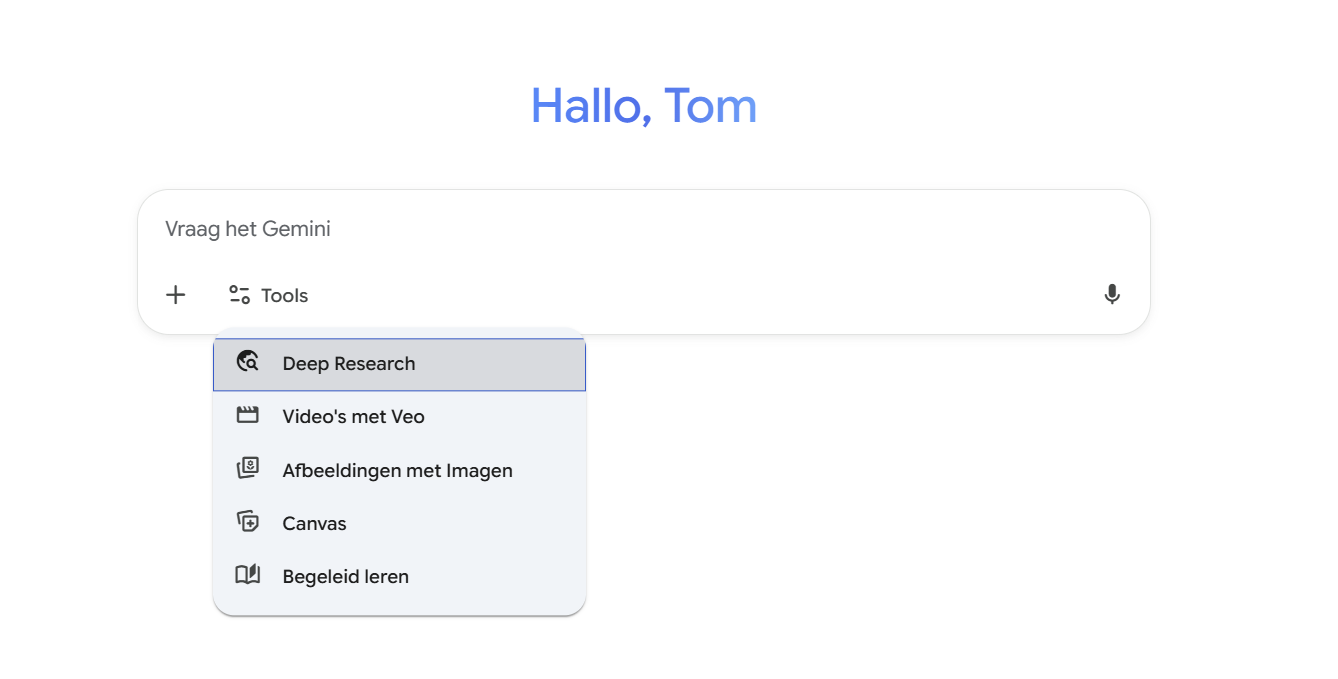Screen dimensions: 1338x679
Task: Click empty prompt area left of microphone
Action: [700, 295]
